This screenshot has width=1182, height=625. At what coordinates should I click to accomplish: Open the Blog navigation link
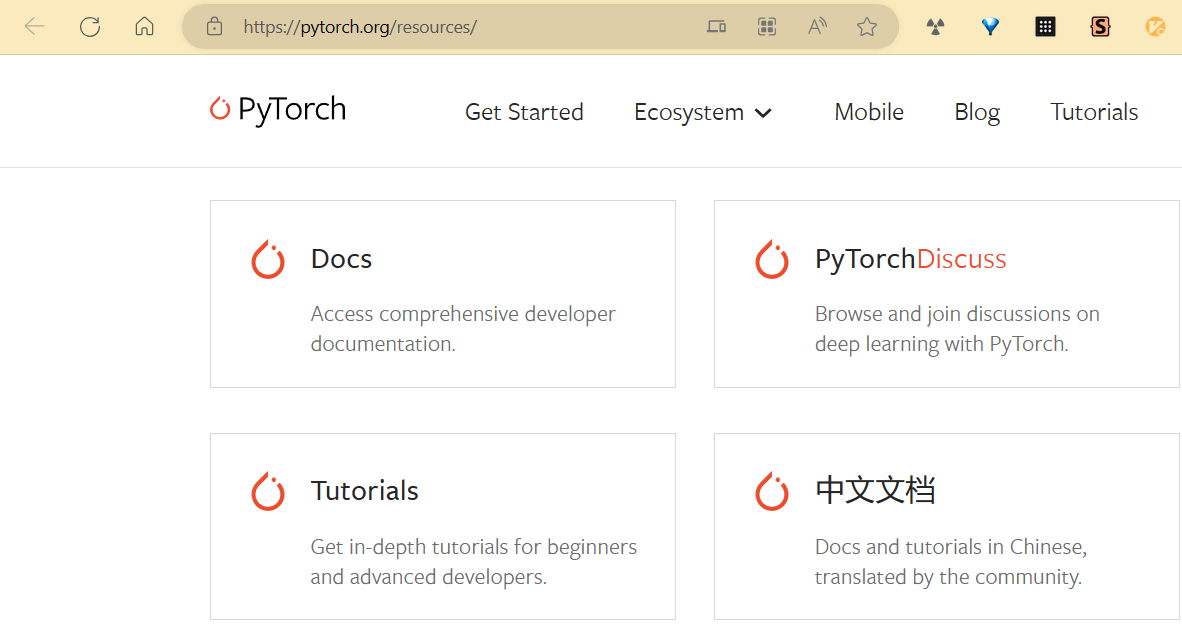[977, 112]
